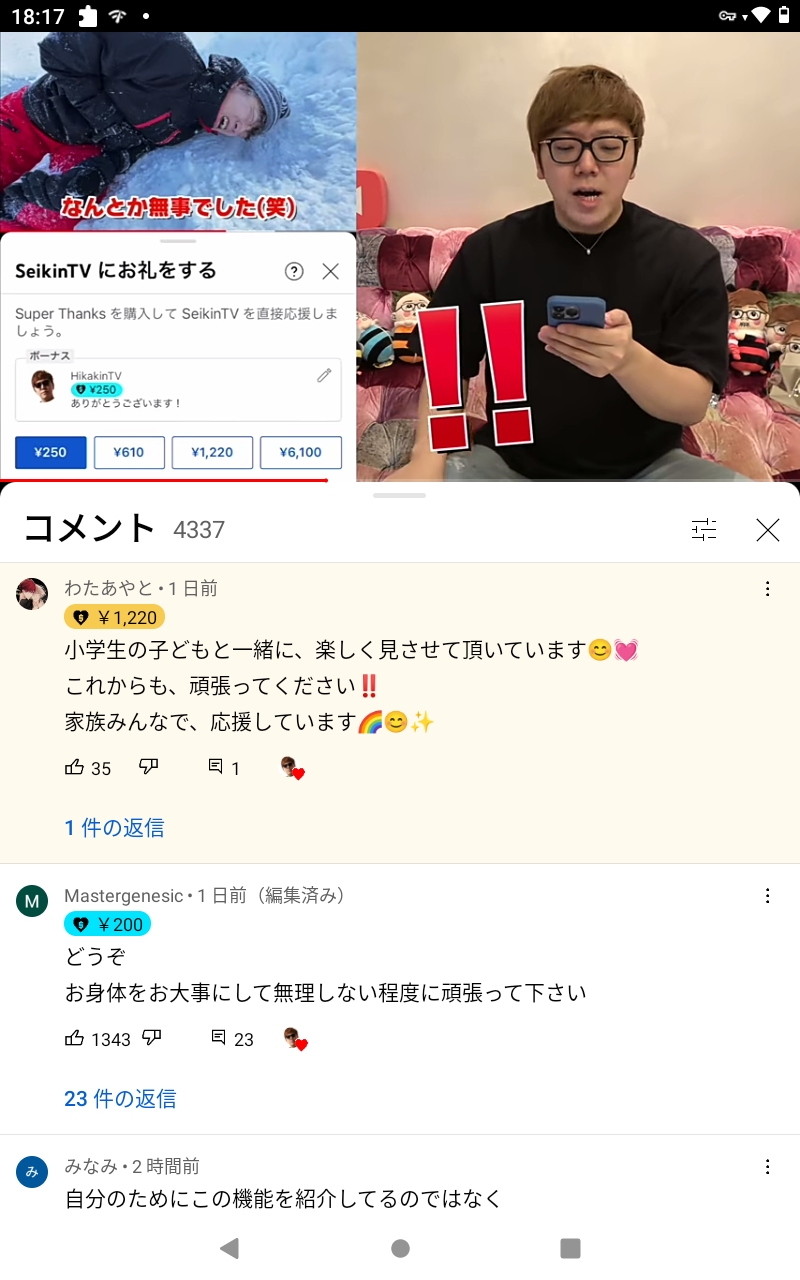This screenshot has width=800, height=1280.
Task: Expand 23 件の返信 replies
Action: (120, 1098)
